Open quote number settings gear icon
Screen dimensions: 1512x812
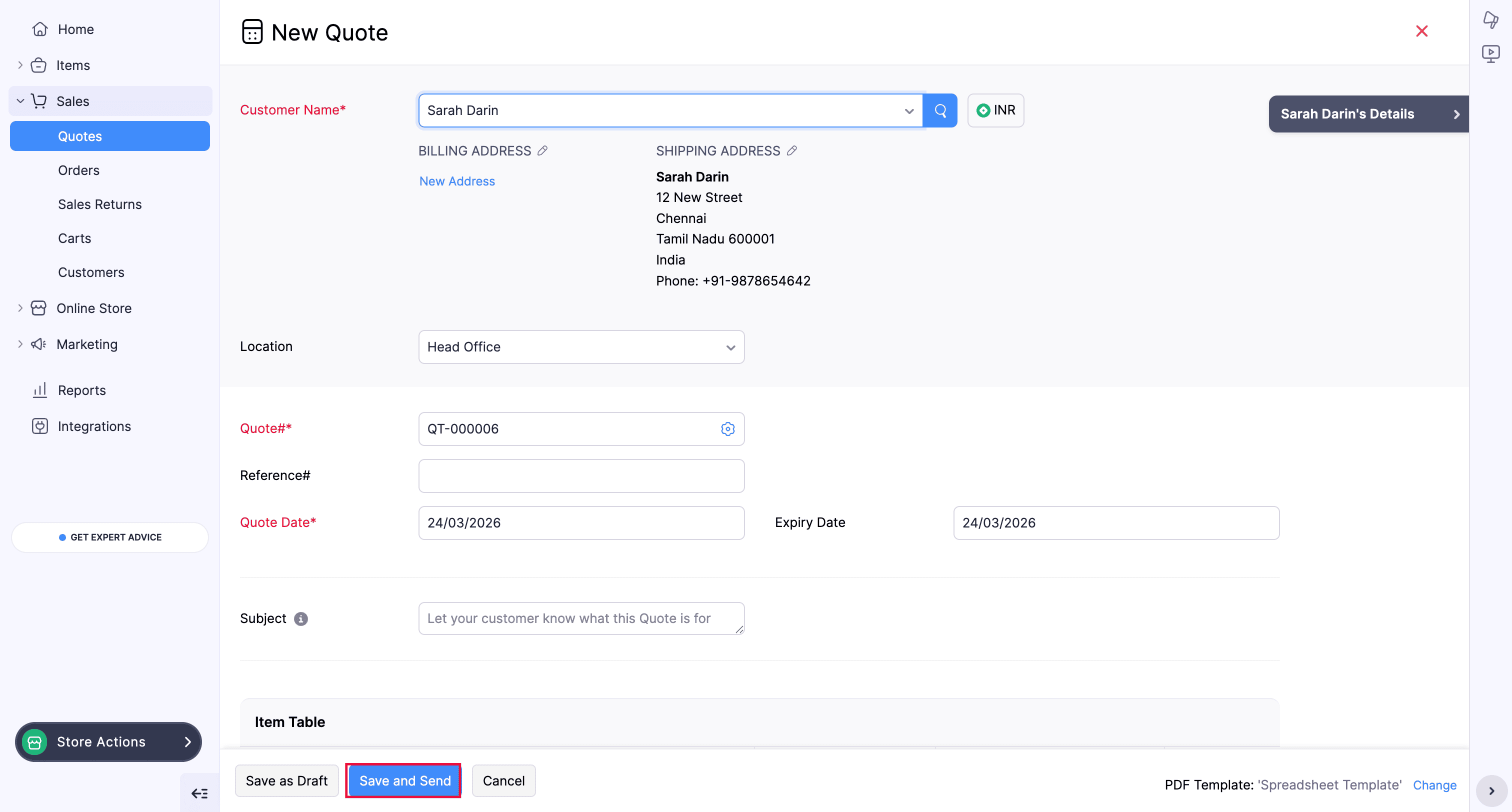coord(727,429)
